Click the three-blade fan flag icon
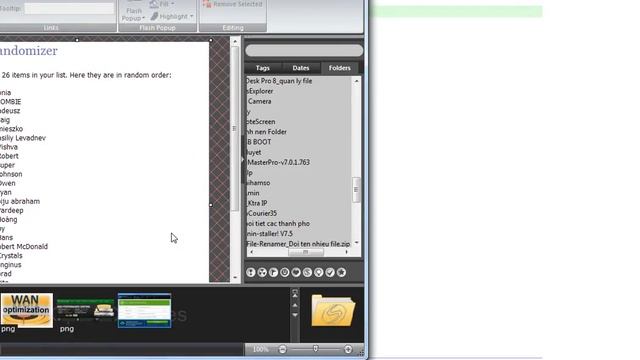The image size is (640, 360). click(x=262, y=272)
